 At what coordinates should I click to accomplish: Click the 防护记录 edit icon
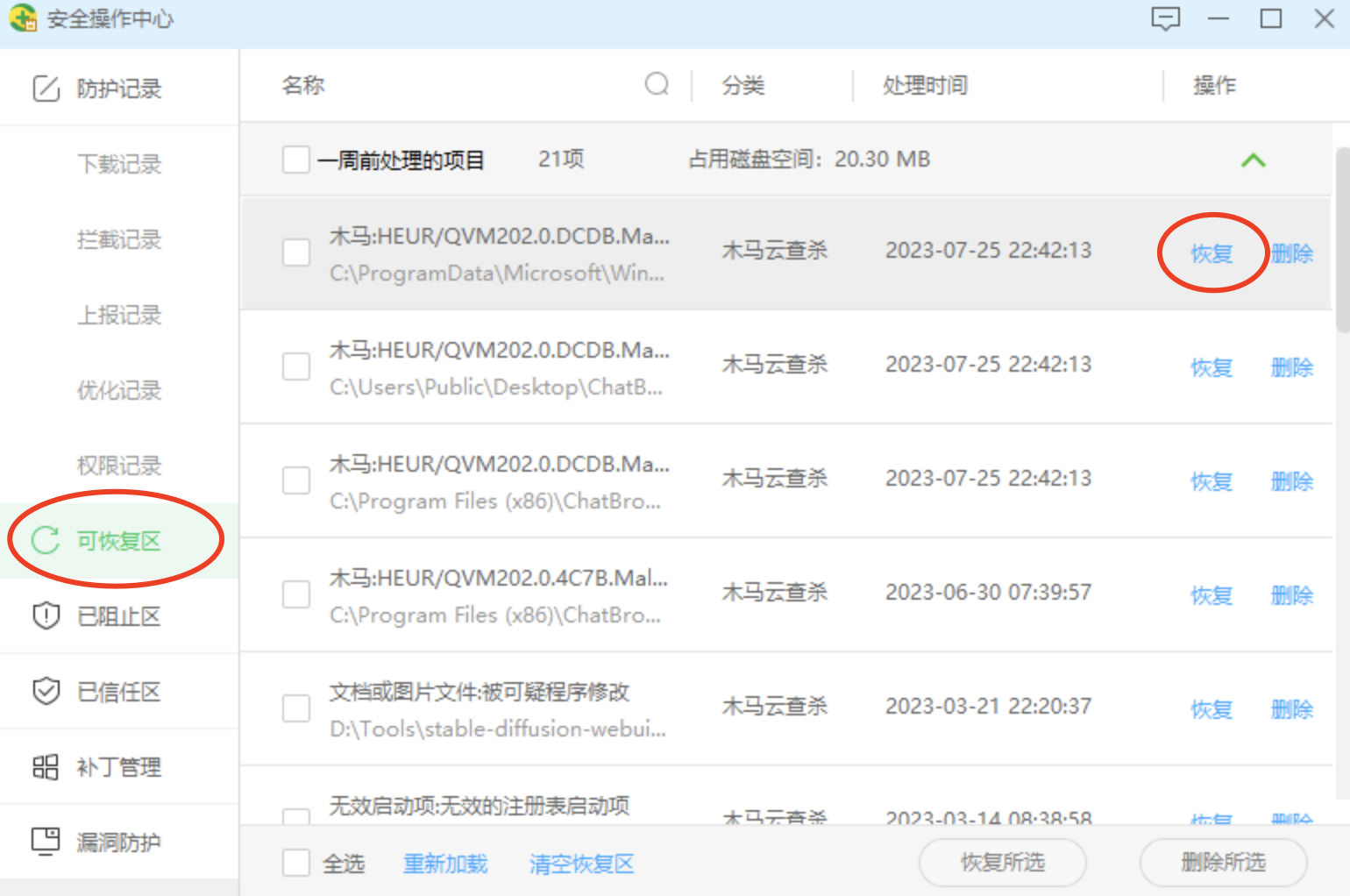46,89
